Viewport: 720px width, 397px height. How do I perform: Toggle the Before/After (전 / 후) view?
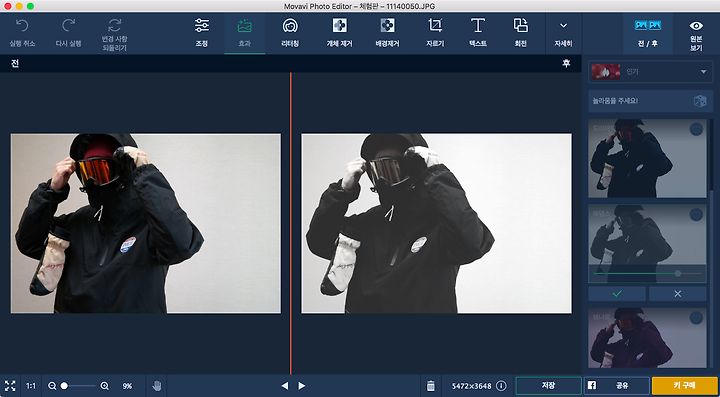tap(647, 33)
